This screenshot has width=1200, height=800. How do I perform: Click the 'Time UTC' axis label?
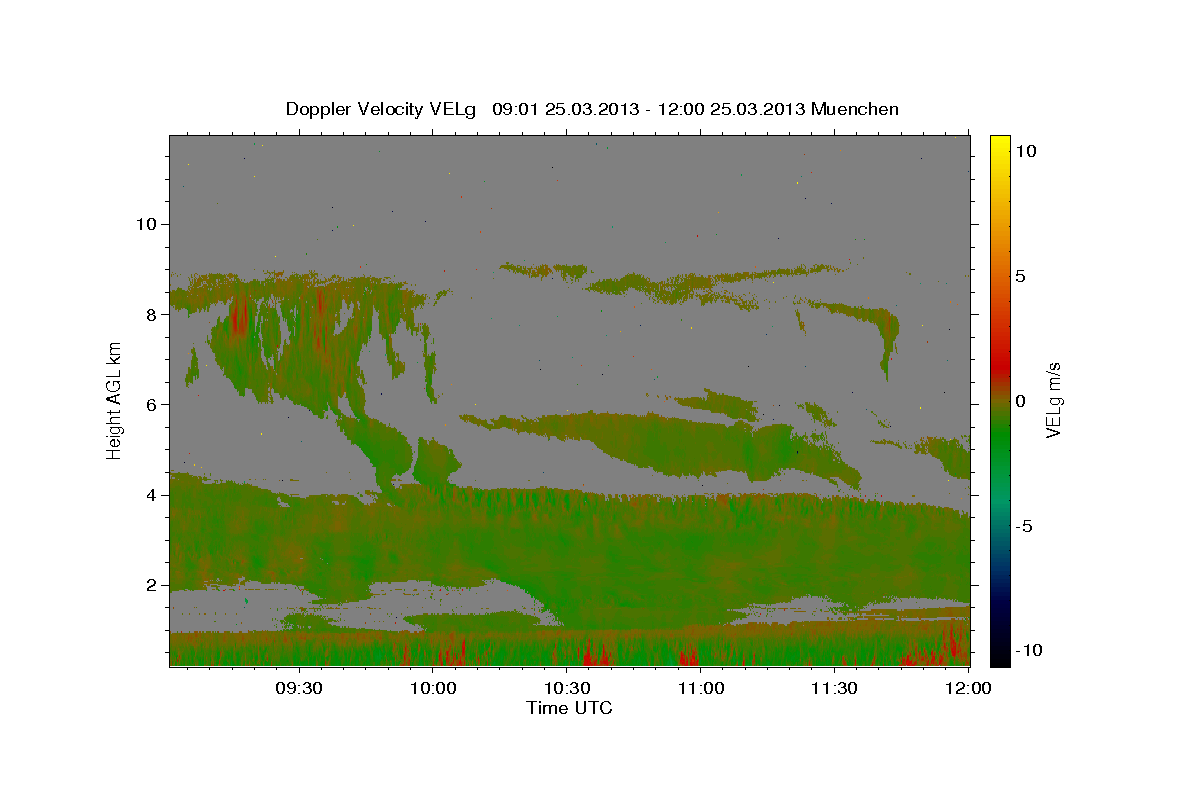point(569,708)
